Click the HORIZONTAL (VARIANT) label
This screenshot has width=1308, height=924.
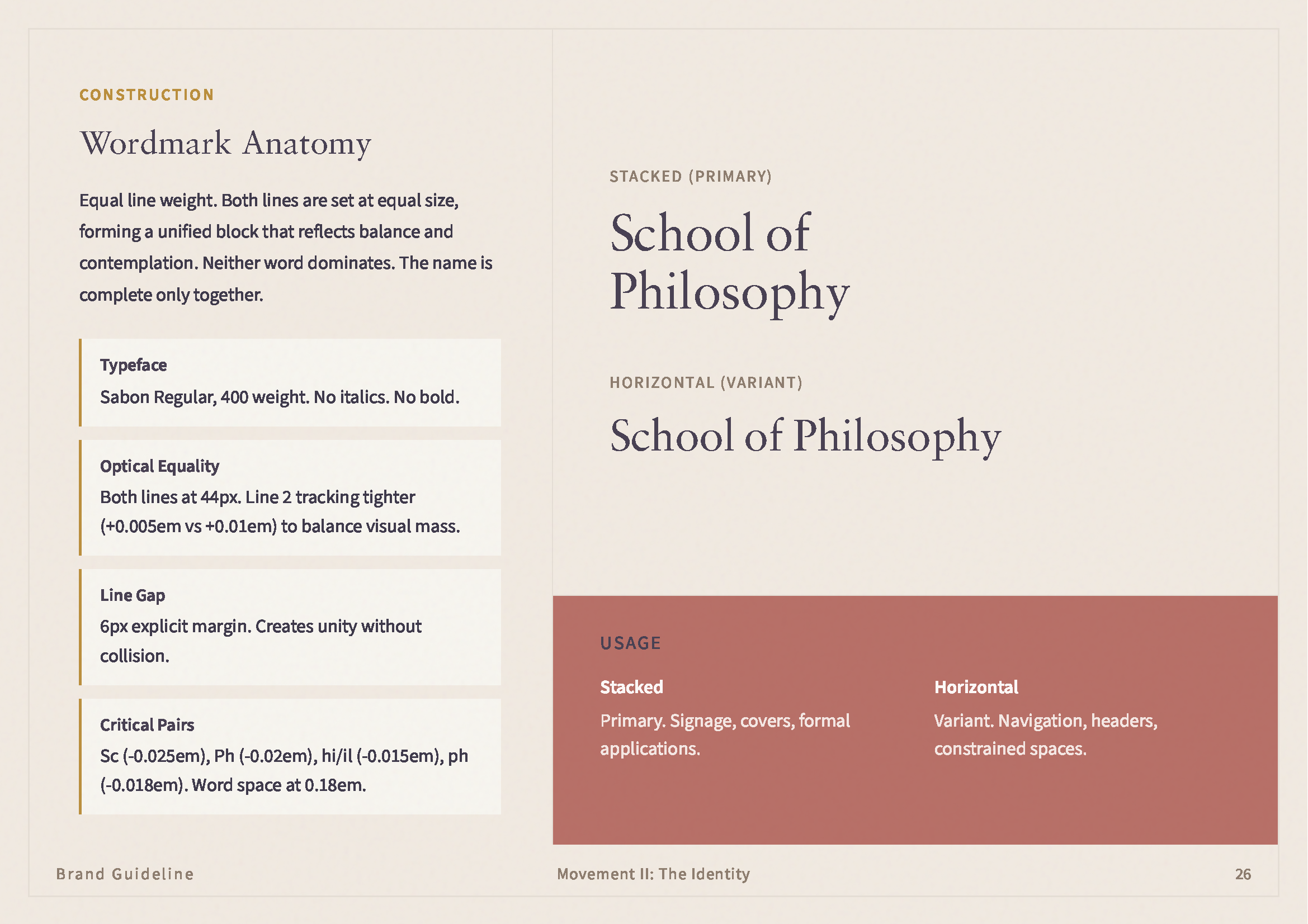706,382
